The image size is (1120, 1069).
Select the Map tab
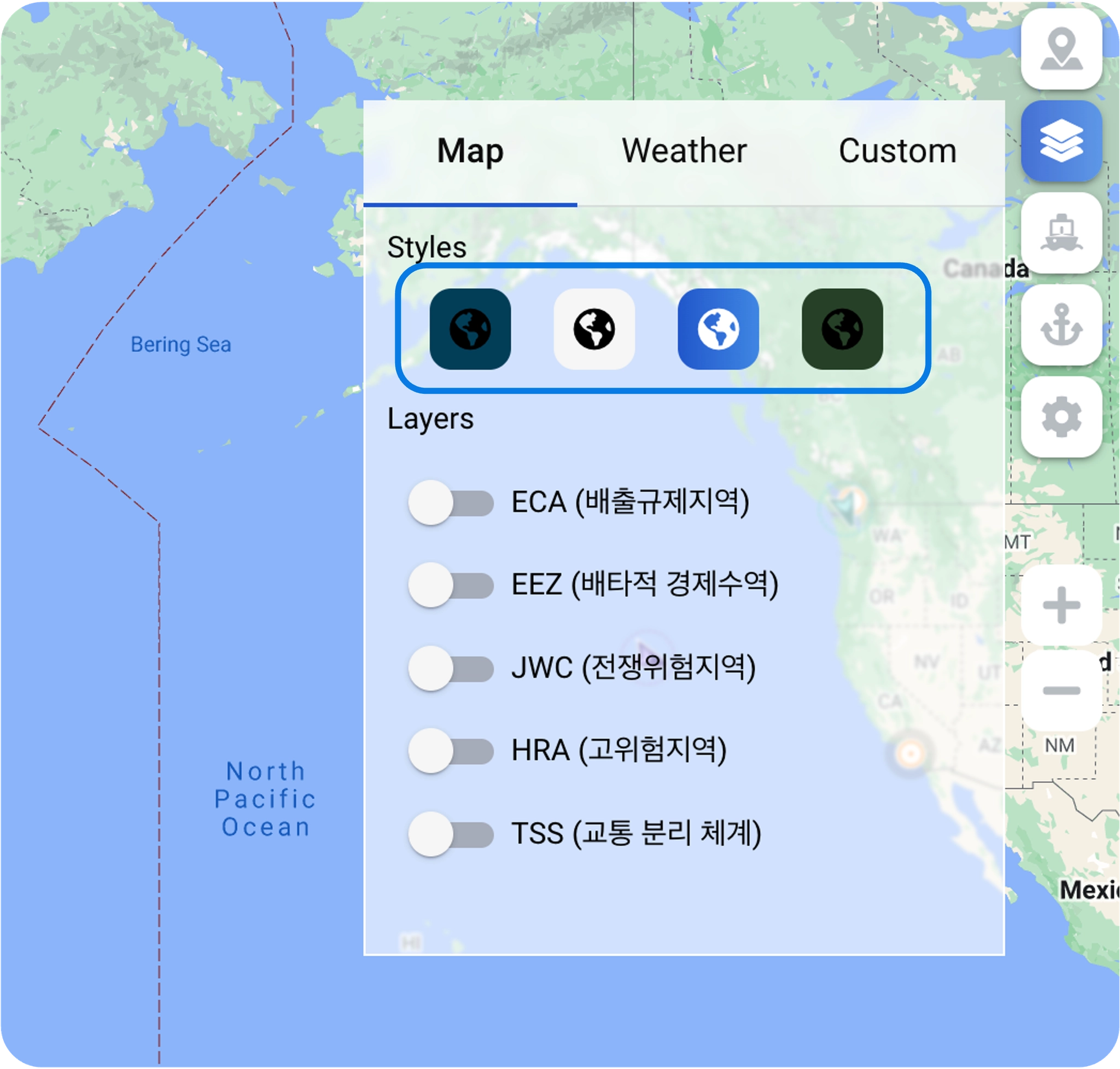pyautogui.click(x=470, y=152)
